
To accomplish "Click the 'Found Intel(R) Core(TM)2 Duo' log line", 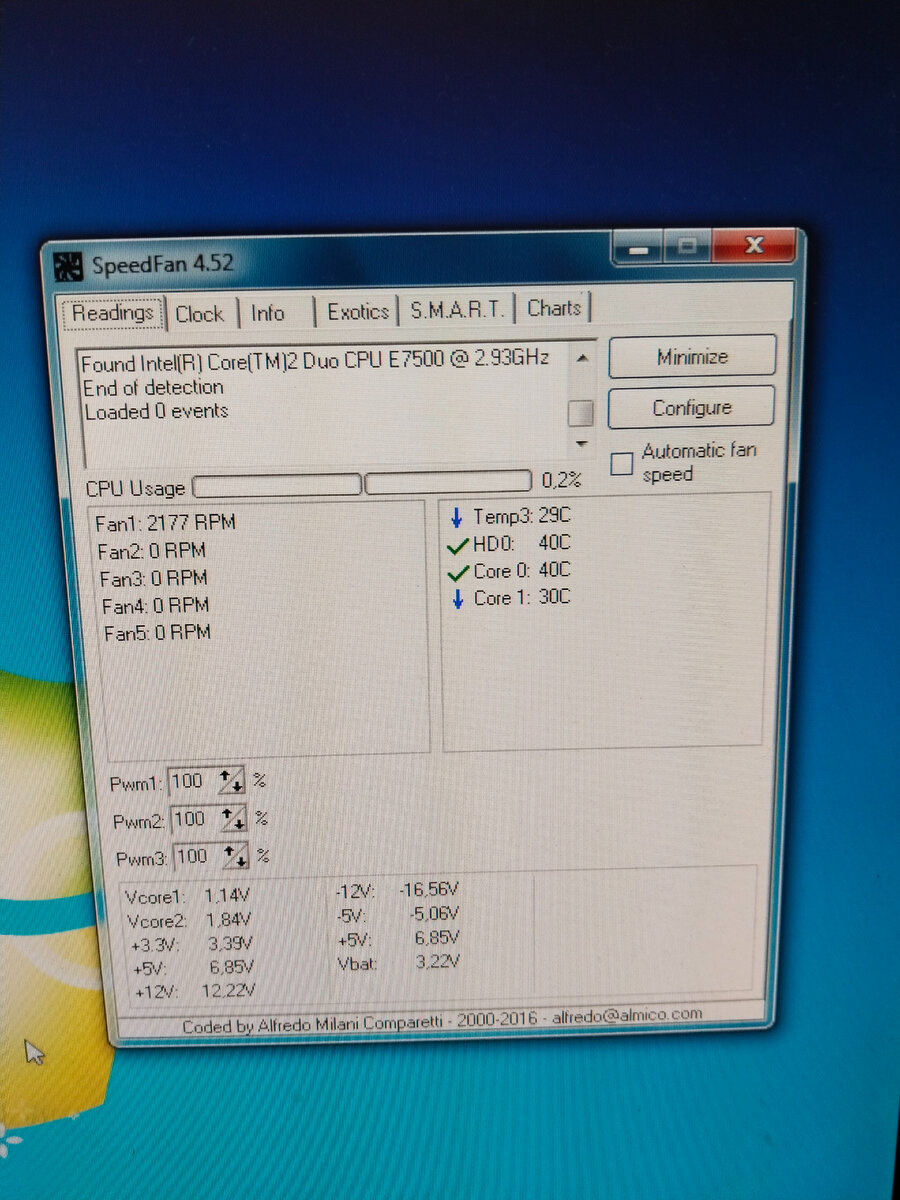I will coord(316,360).
